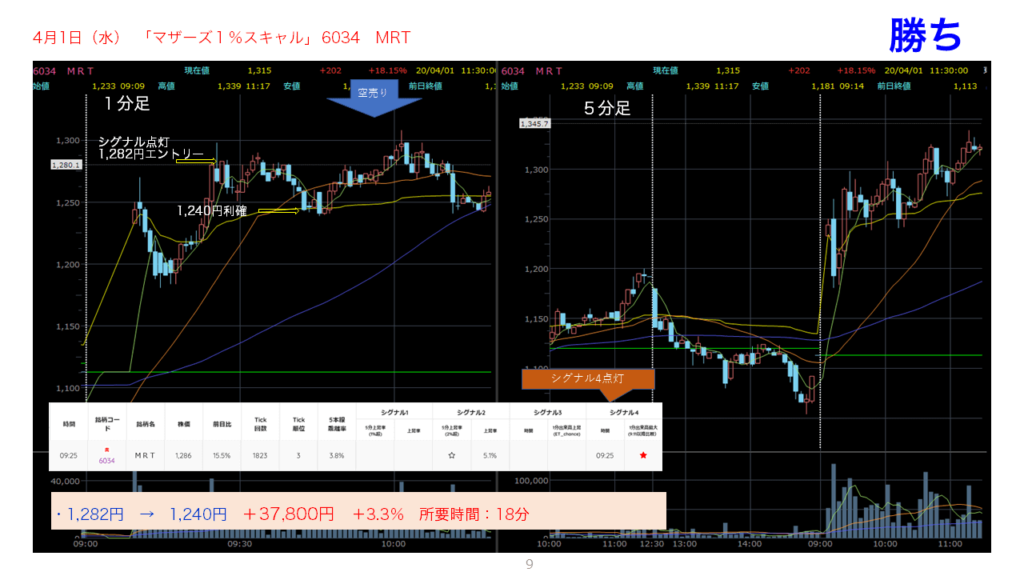Click the slide title 「マザーズ1%スキャル」6034 MRT
The height and width of the screenshot is (576, 1024).
point(277,37)
